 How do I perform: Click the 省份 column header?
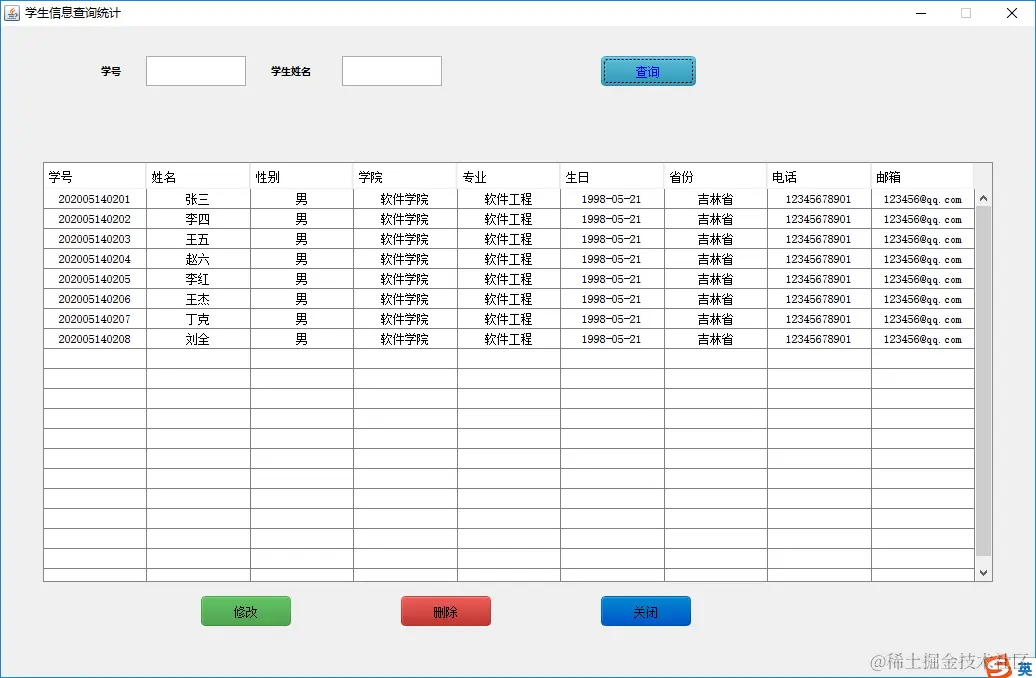pyautogui.click(x=715, y=176)
